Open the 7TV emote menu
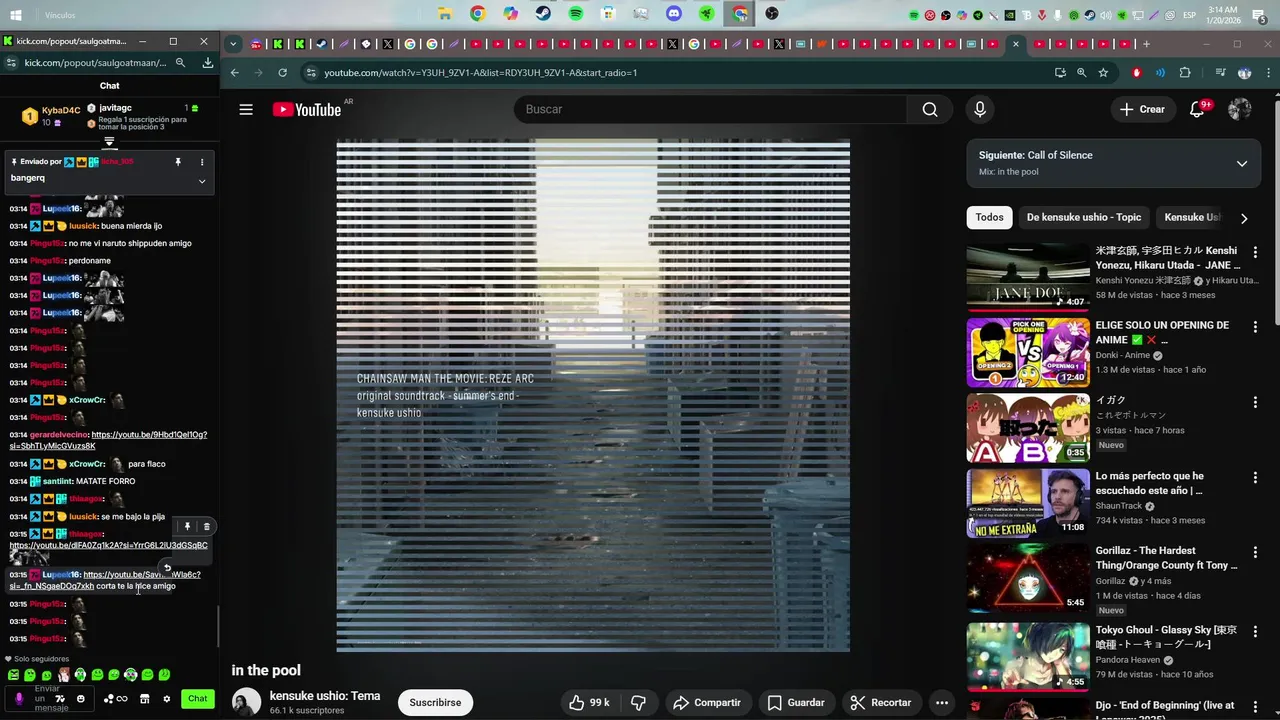1280x720 pixels. (x=61, y=699)
